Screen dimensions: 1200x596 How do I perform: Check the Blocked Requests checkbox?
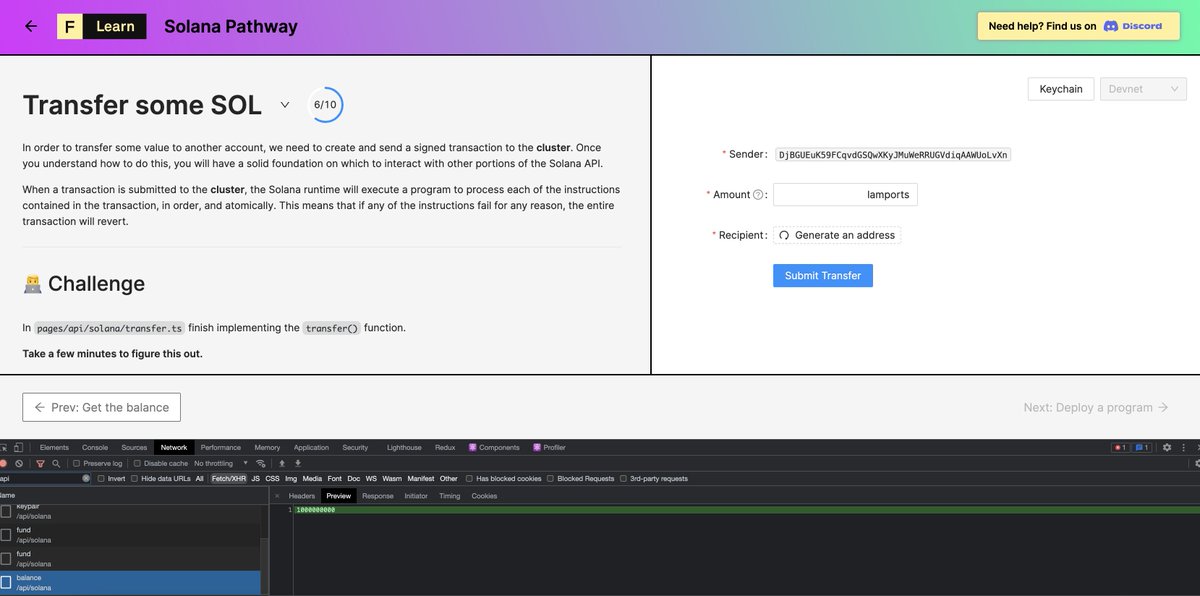[550, 479]
